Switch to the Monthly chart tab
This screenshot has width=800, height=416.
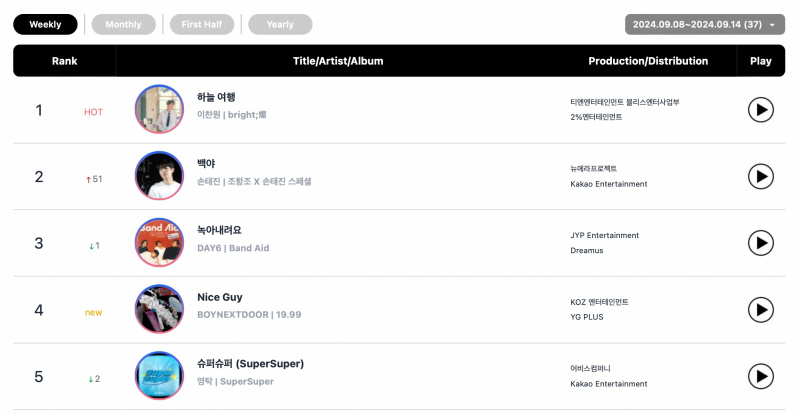pyautogui.click(x=123, y=25)
